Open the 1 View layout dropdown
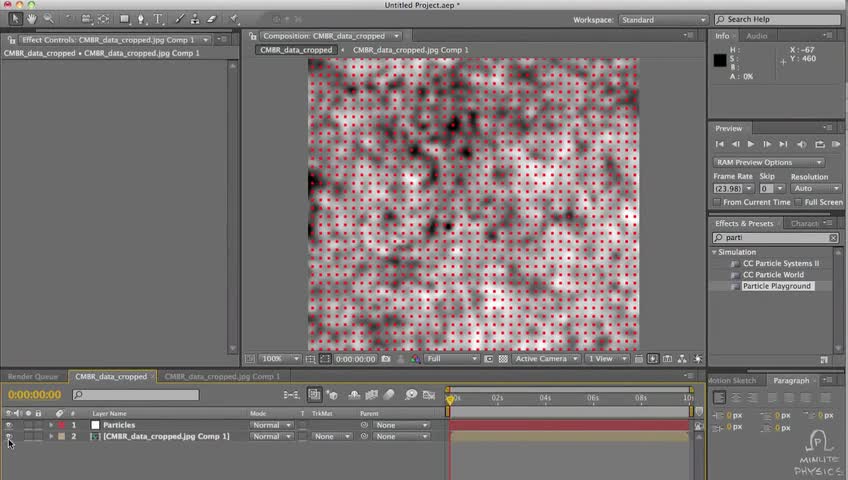This screenshot has width=848, height=480. [607, 359]
